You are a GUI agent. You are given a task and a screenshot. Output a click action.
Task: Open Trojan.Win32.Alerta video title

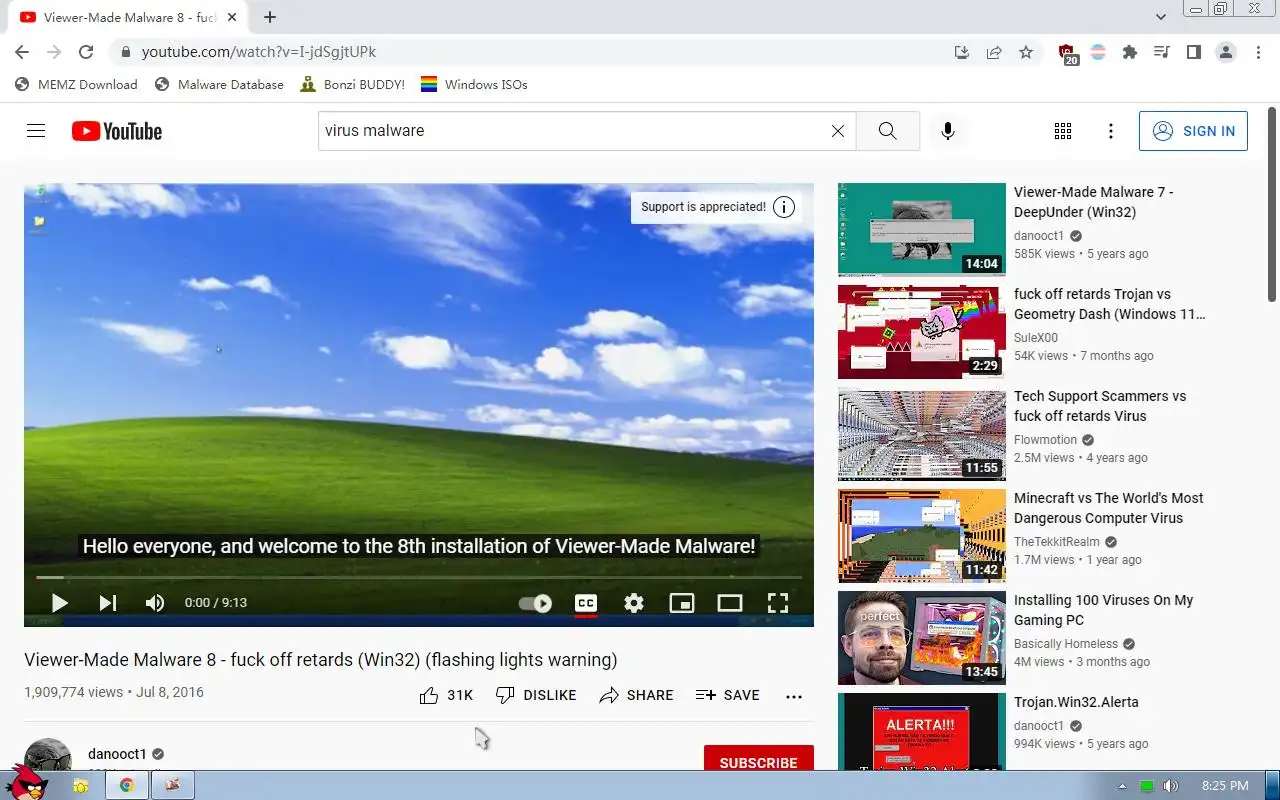1076,702
